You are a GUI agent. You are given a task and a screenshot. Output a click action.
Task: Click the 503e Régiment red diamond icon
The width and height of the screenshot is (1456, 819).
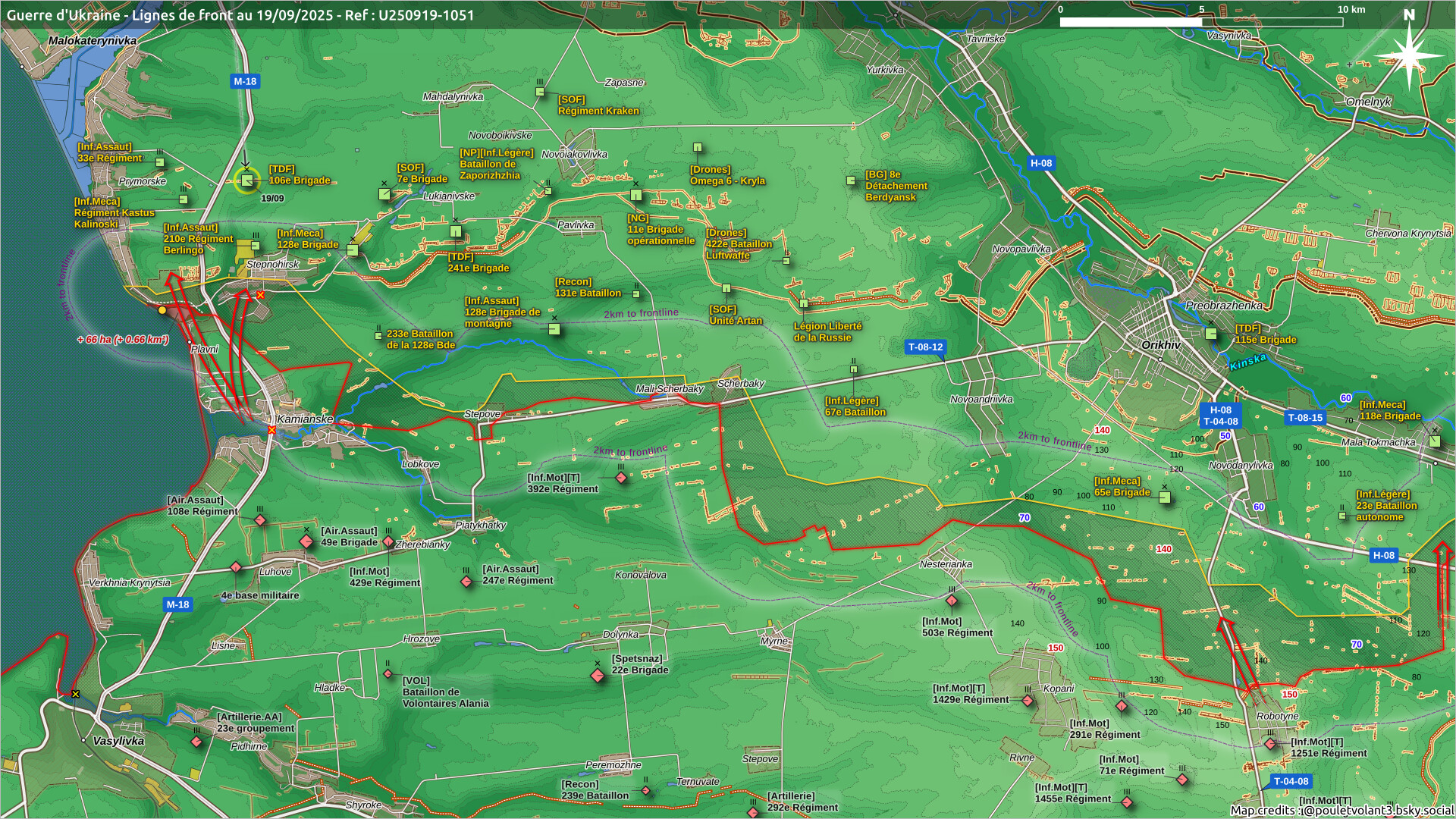[x=952, y=601]
